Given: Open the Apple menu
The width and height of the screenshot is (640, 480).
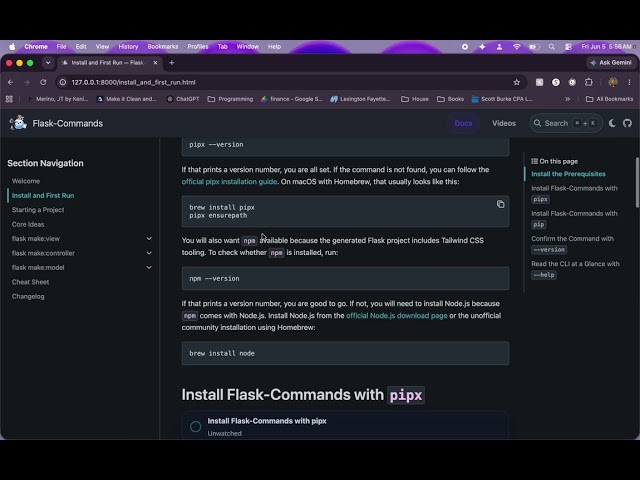Looking at the screenshot, I should (x=12, y=47).
